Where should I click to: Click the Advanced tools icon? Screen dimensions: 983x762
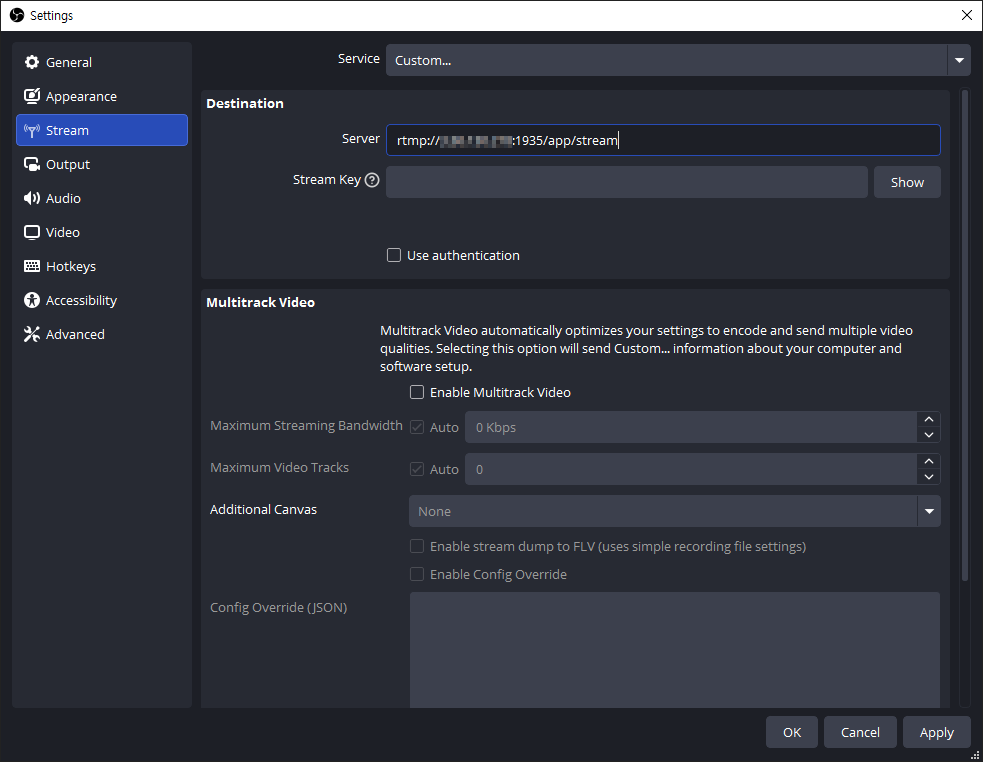pos(32,335)
